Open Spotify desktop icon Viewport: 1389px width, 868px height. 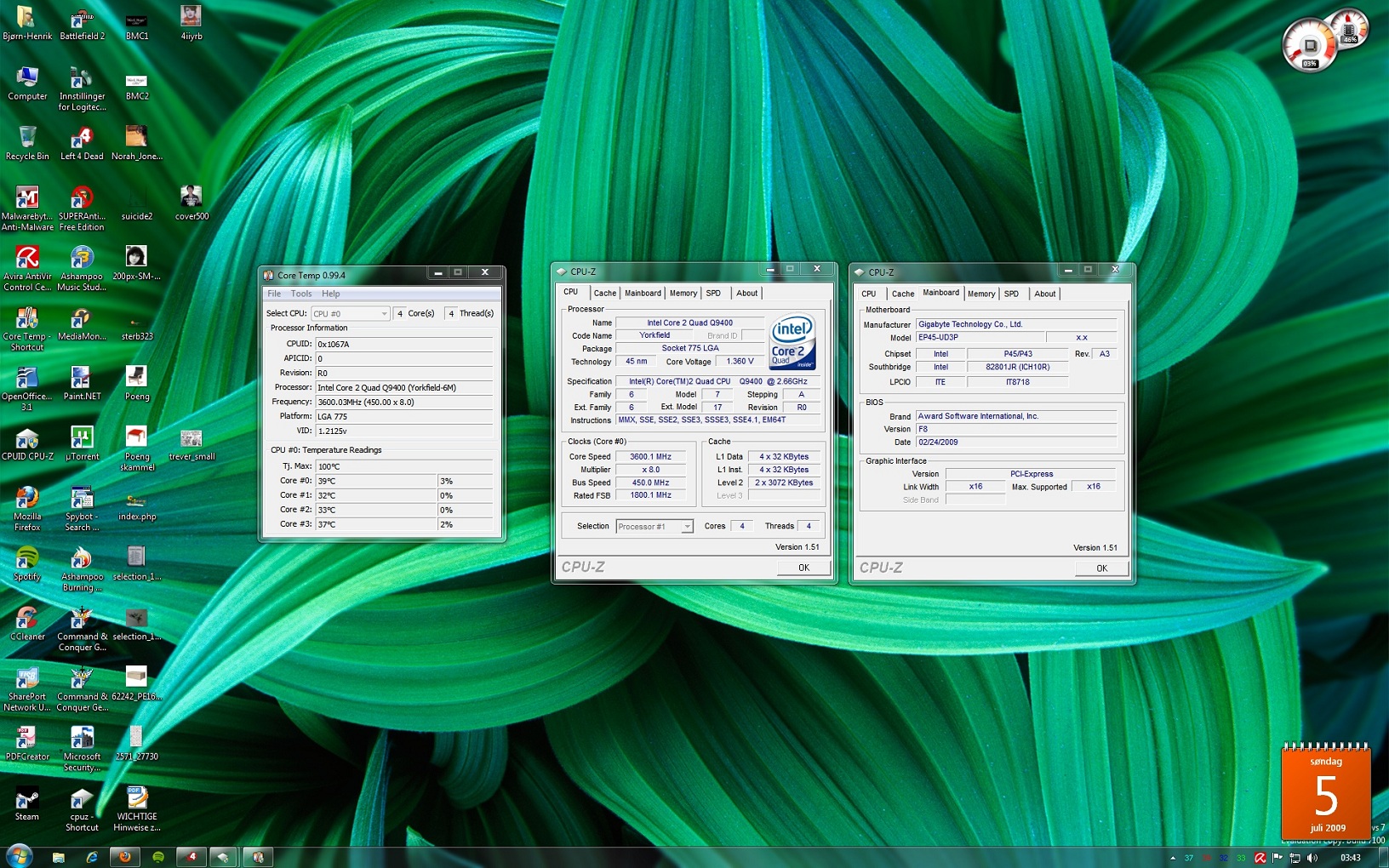click(x=27, y=563)
